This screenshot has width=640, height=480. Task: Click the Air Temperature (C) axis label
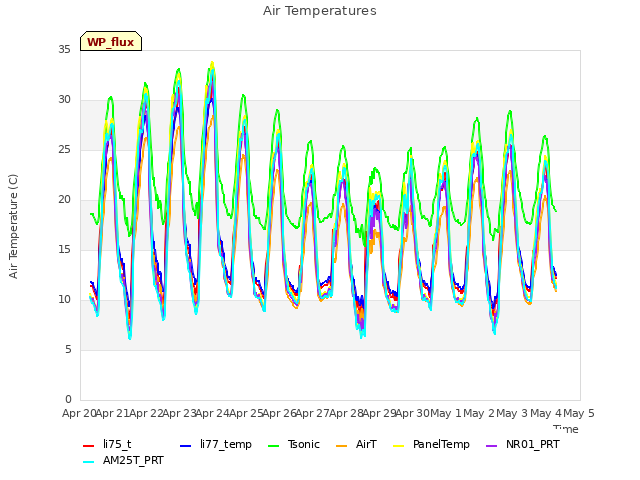[13, 227]
